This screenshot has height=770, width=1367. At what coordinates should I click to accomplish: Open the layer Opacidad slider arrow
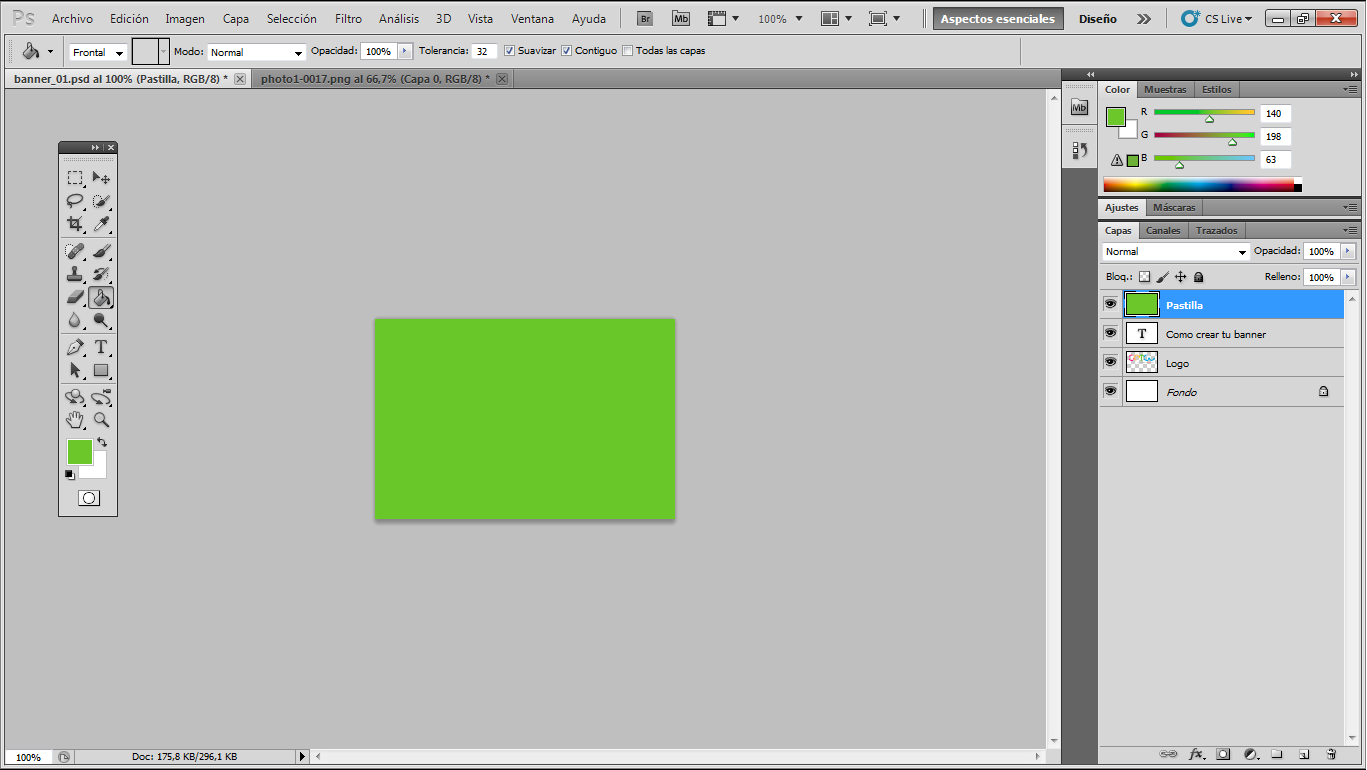click(1348, 251)
